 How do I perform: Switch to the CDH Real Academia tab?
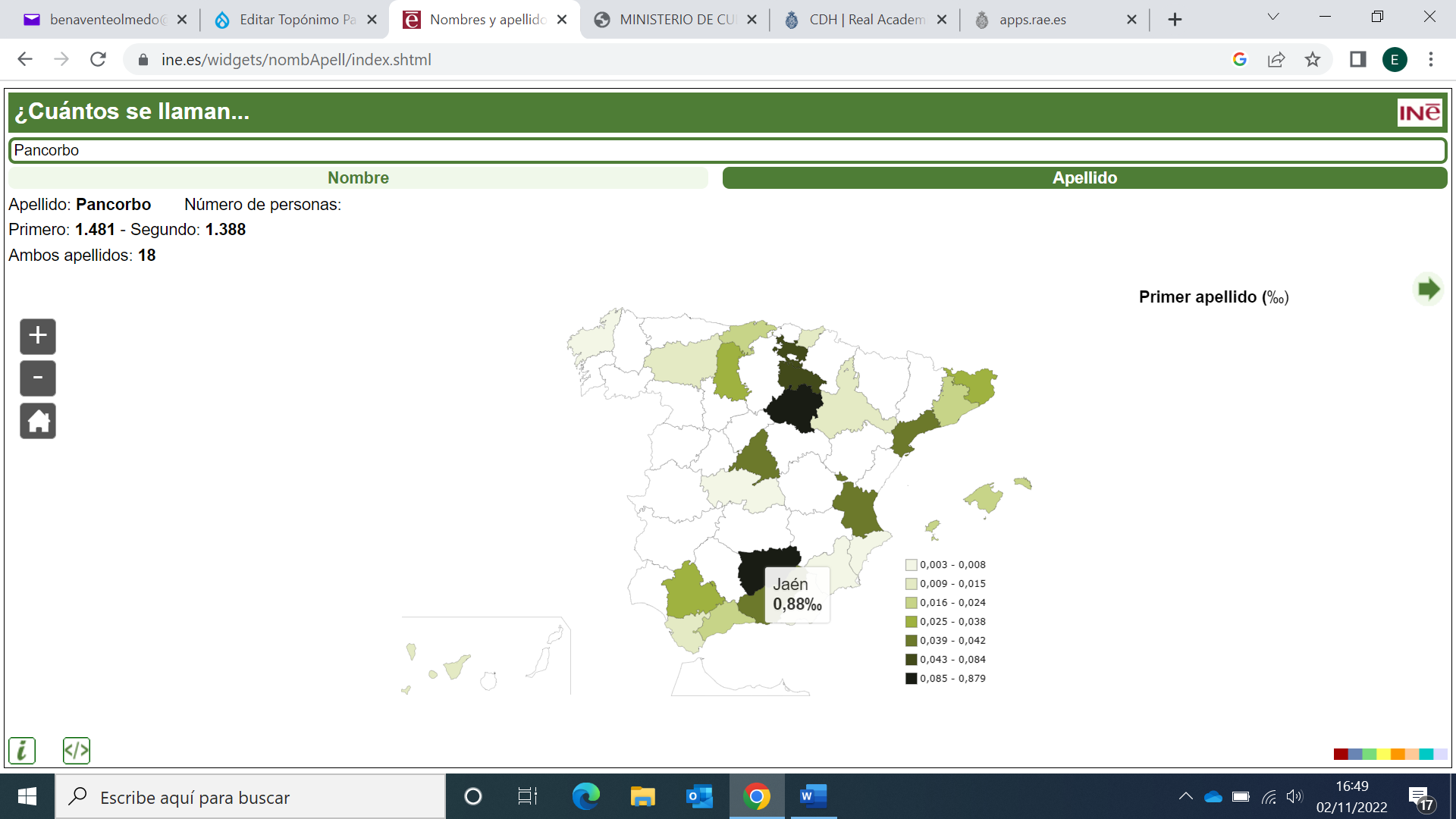(x=864, y=20)
